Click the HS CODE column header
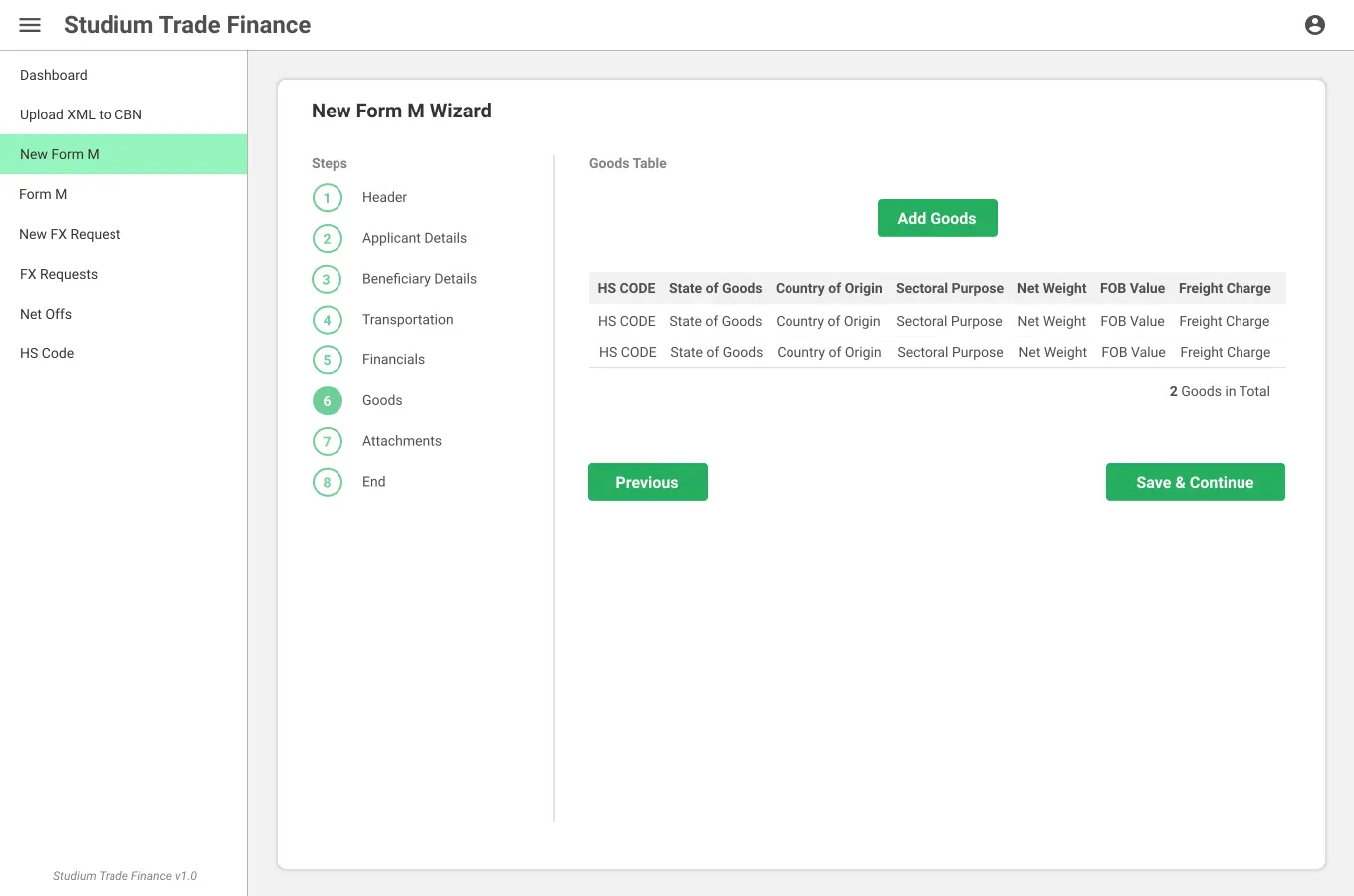Screen dimensions: 1354x896 click(x=626, y=288)
